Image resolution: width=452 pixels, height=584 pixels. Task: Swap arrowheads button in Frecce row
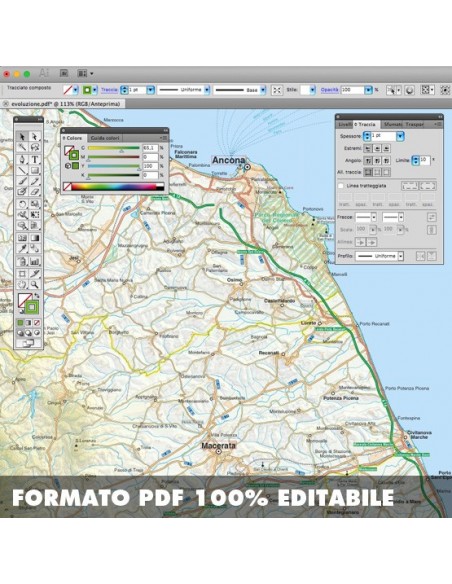point(432,217)
